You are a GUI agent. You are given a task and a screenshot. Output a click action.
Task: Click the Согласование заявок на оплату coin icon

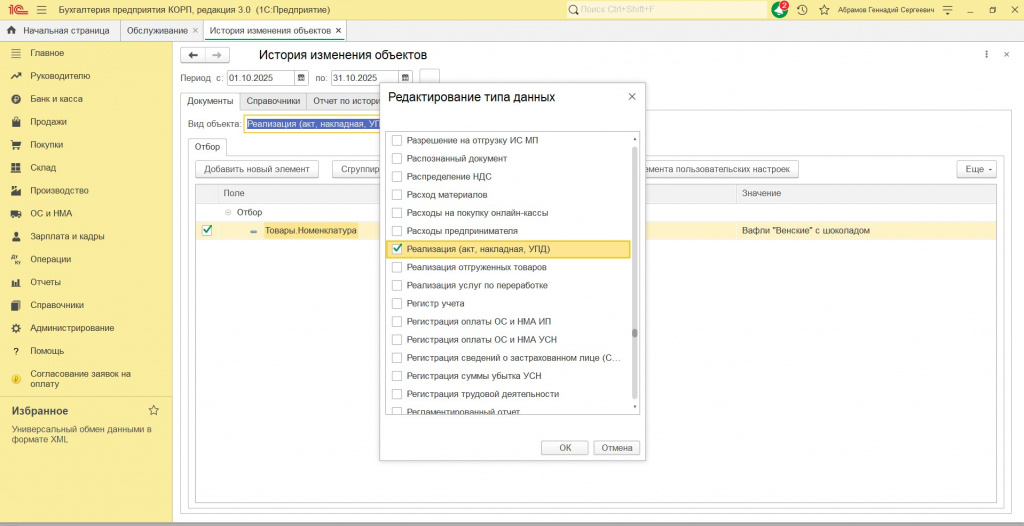click(x=16, y=379)
